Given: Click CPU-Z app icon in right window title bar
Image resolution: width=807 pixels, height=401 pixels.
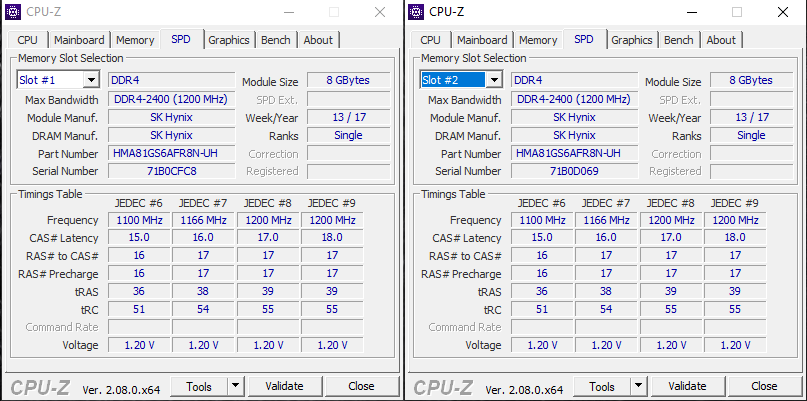Looking at the screenshot, I should pyautogui.click(x=416, y=12).
